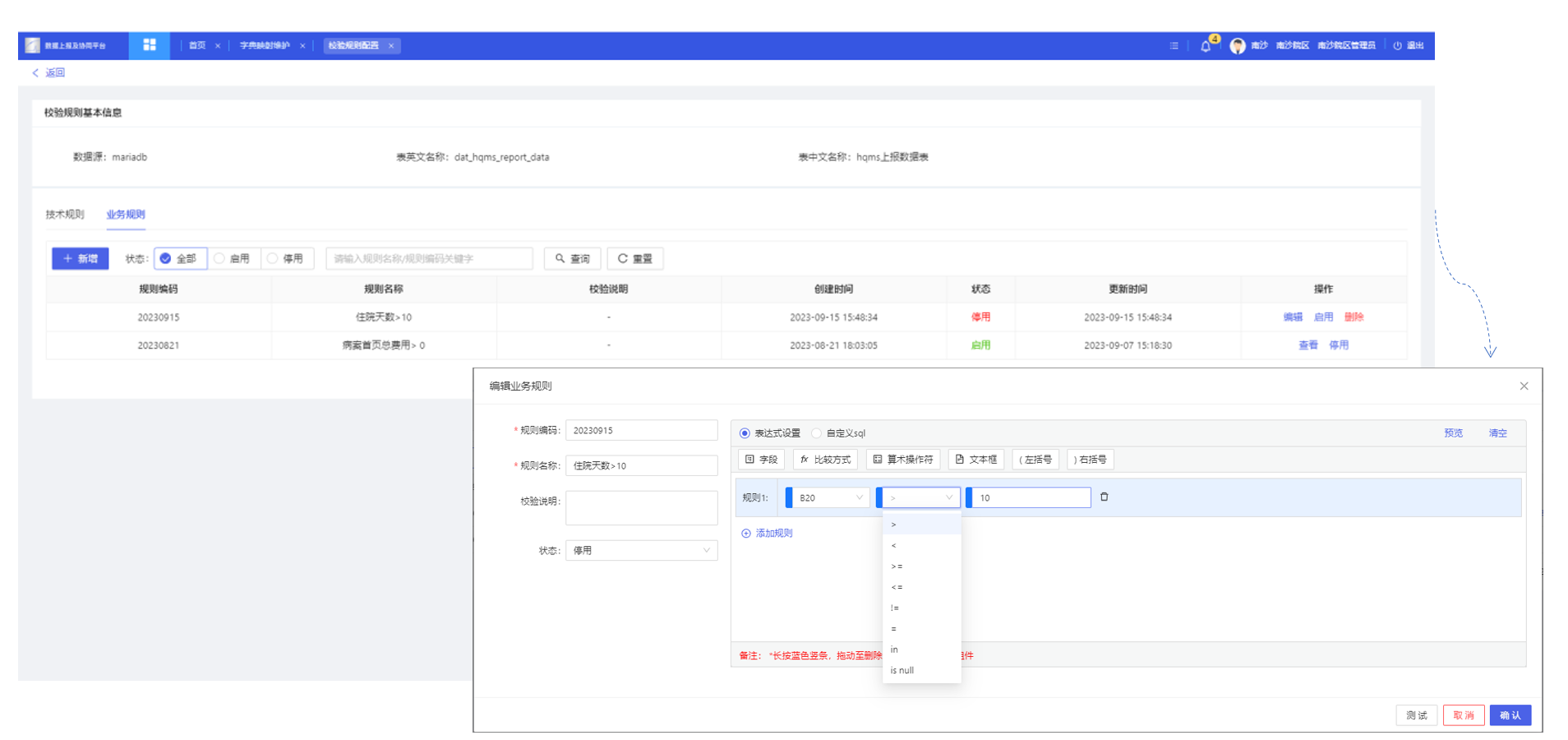Click the 清空 link in dialog
Screen dimensions: 1568x740
point(1497,433)
